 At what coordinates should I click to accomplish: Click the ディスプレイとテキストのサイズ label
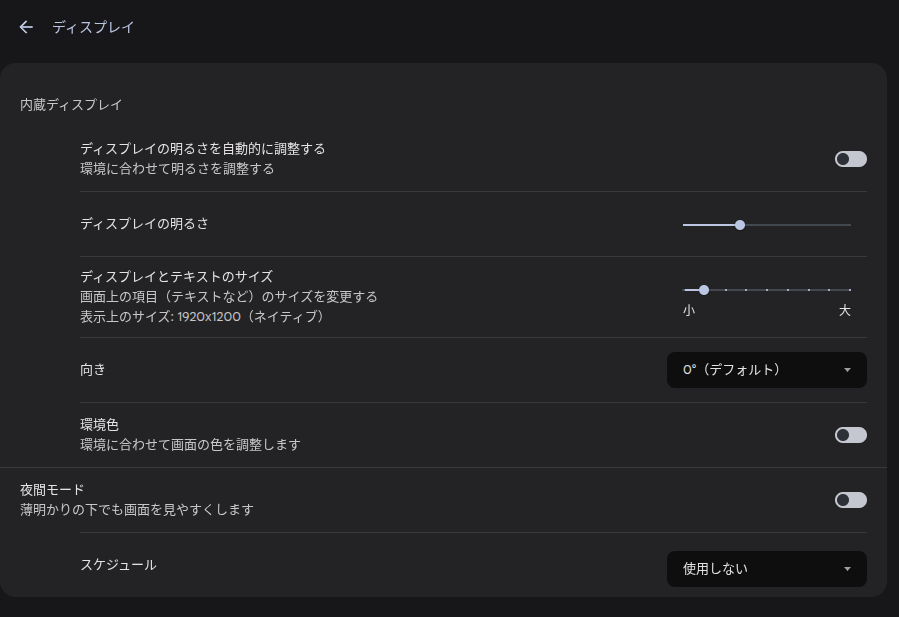(x=176, y=276)
